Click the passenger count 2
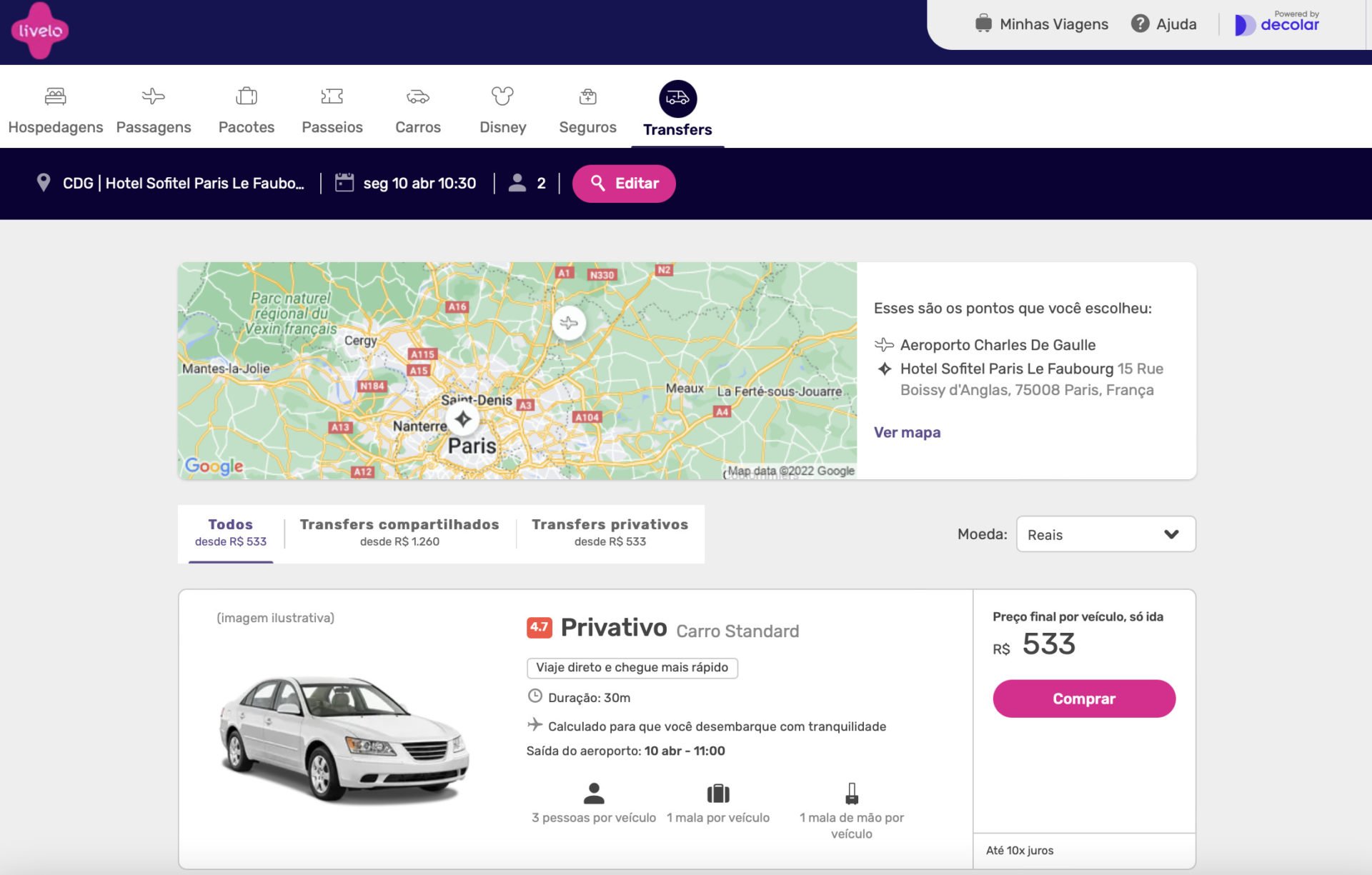Screen dimensions: 1372x875 pos(541,184)
